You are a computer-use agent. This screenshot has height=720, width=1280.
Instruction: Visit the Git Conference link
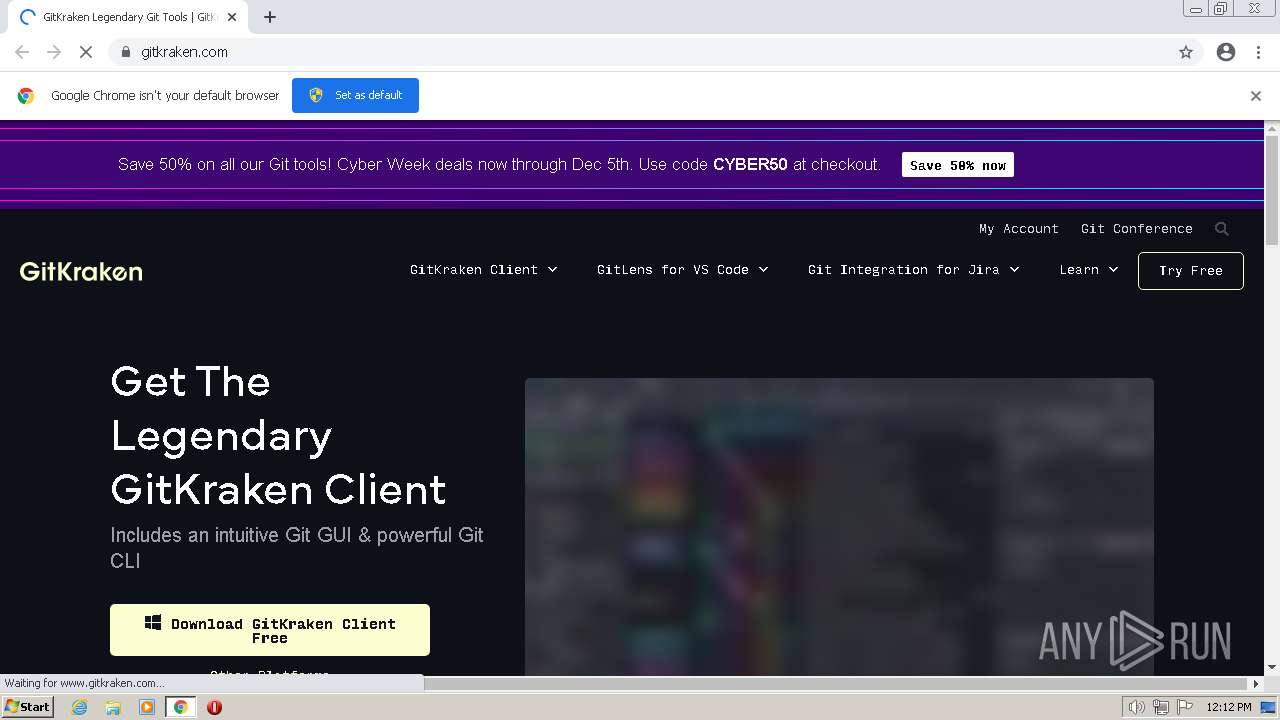click(1137, 229)
